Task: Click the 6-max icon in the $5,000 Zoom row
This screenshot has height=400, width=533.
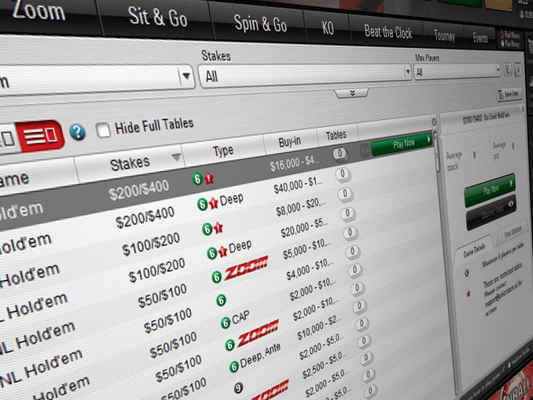Action: pyautogui.click(x=217, y=277)
